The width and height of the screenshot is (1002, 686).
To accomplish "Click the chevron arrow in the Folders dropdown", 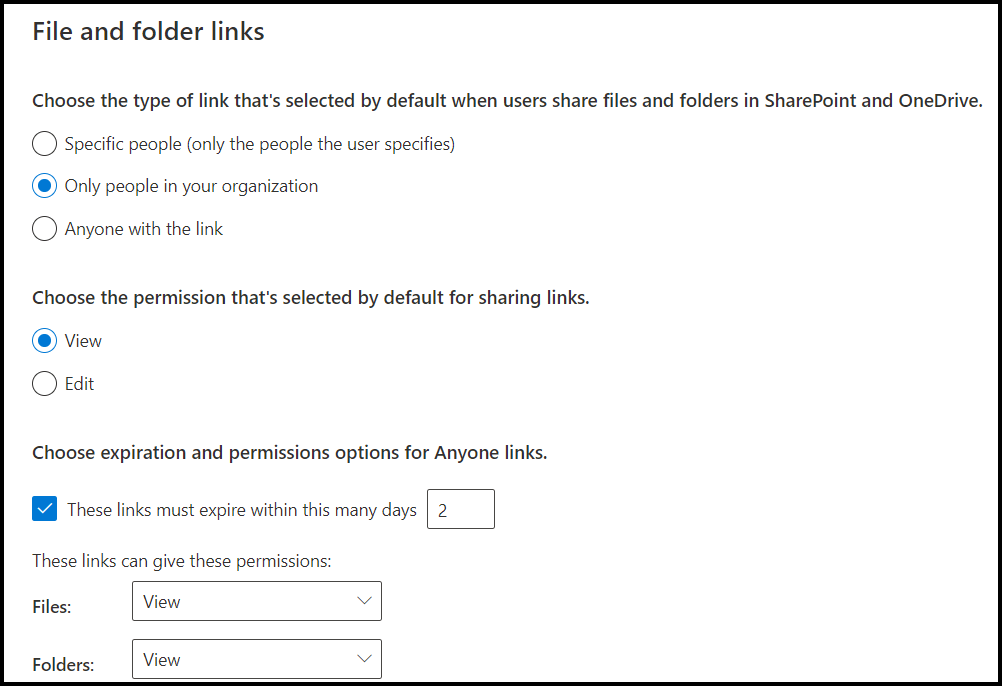I will point(363,660).
